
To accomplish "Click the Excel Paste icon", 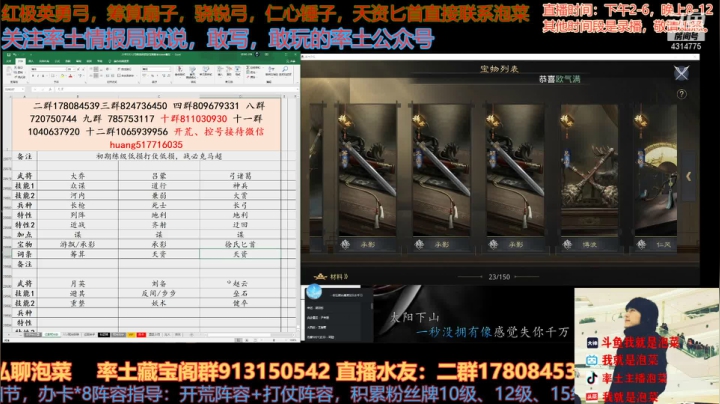I will point(9,71).
